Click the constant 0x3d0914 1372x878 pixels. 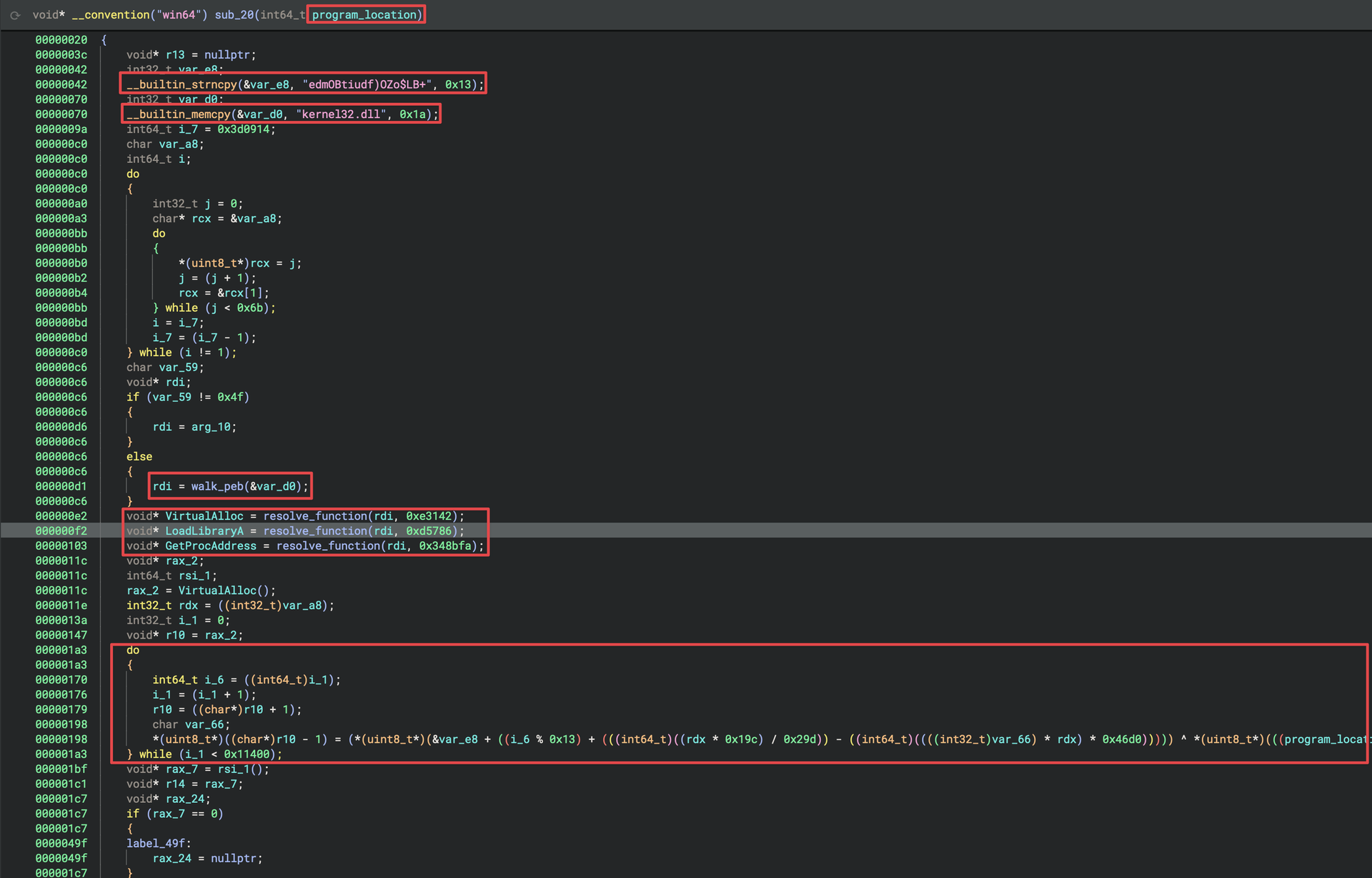click(x=247, y=129)
